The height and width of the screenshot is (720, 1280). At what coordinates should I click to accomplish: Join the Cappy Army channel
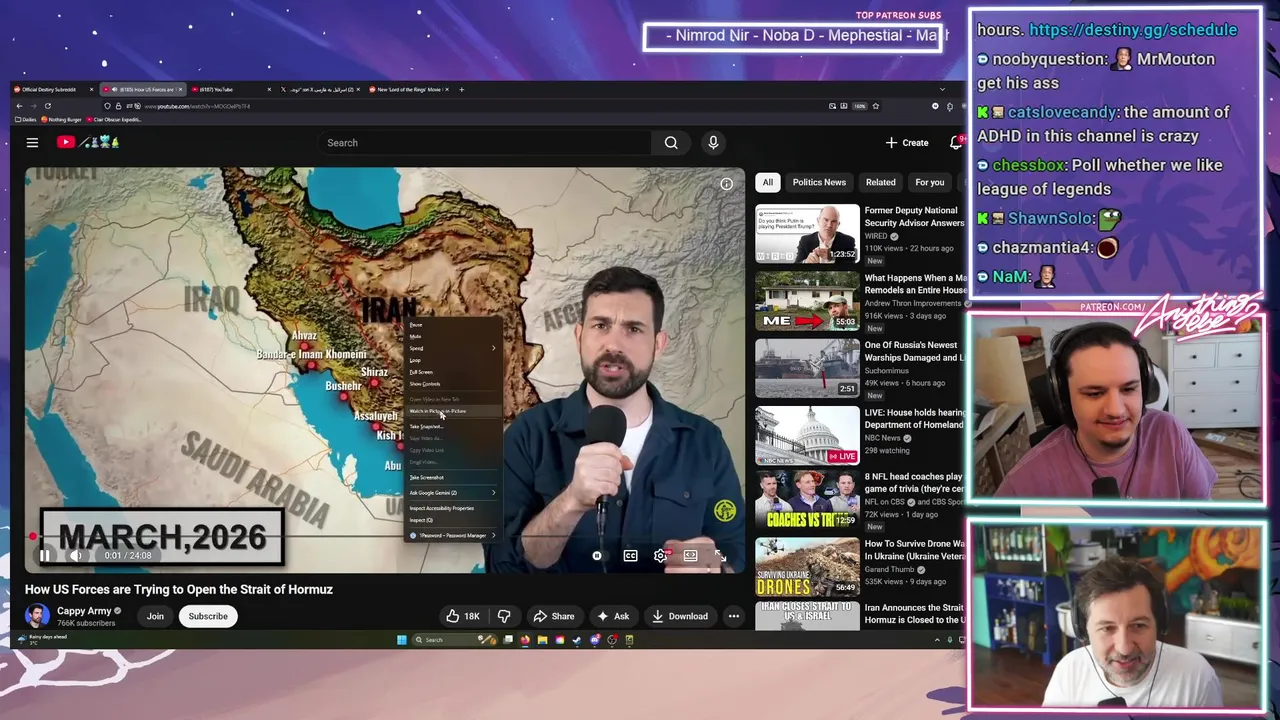click(x=155, y=616)
